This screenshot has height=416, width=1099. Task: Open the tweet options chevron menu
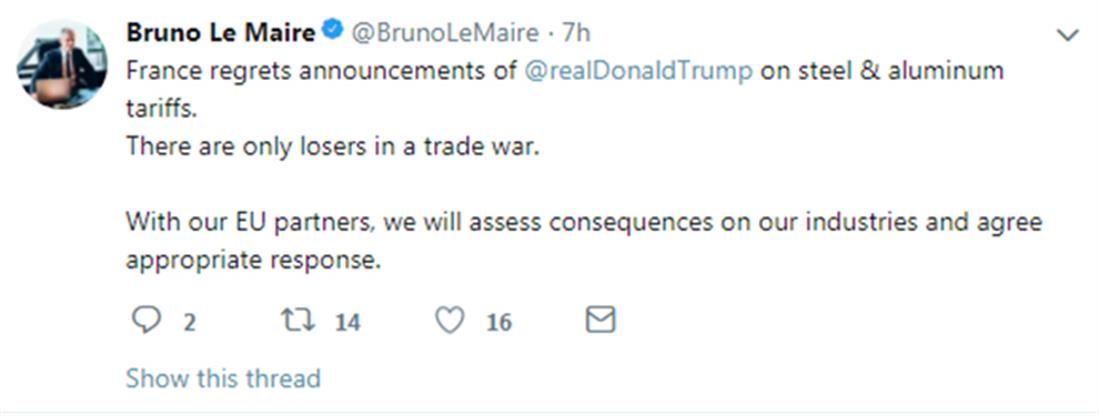(1068, 36)
